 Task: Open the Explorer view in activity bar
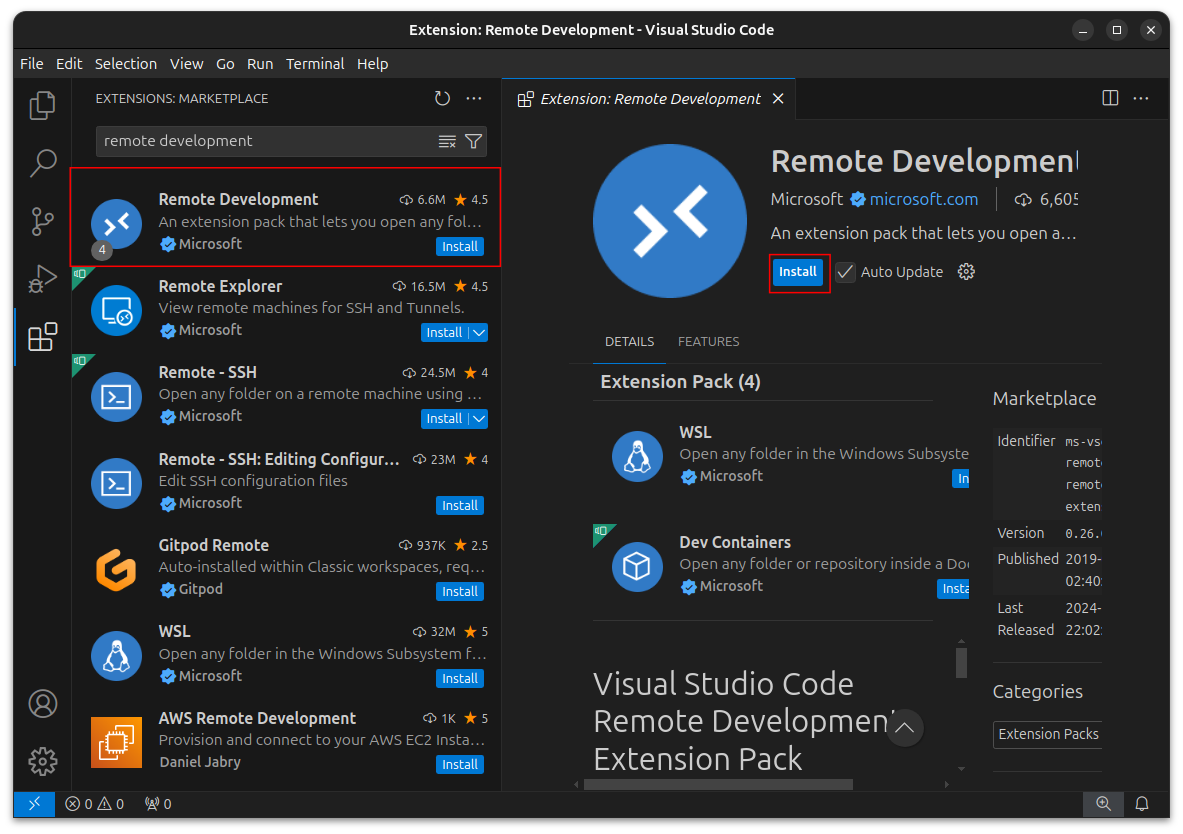pos(42,105)
